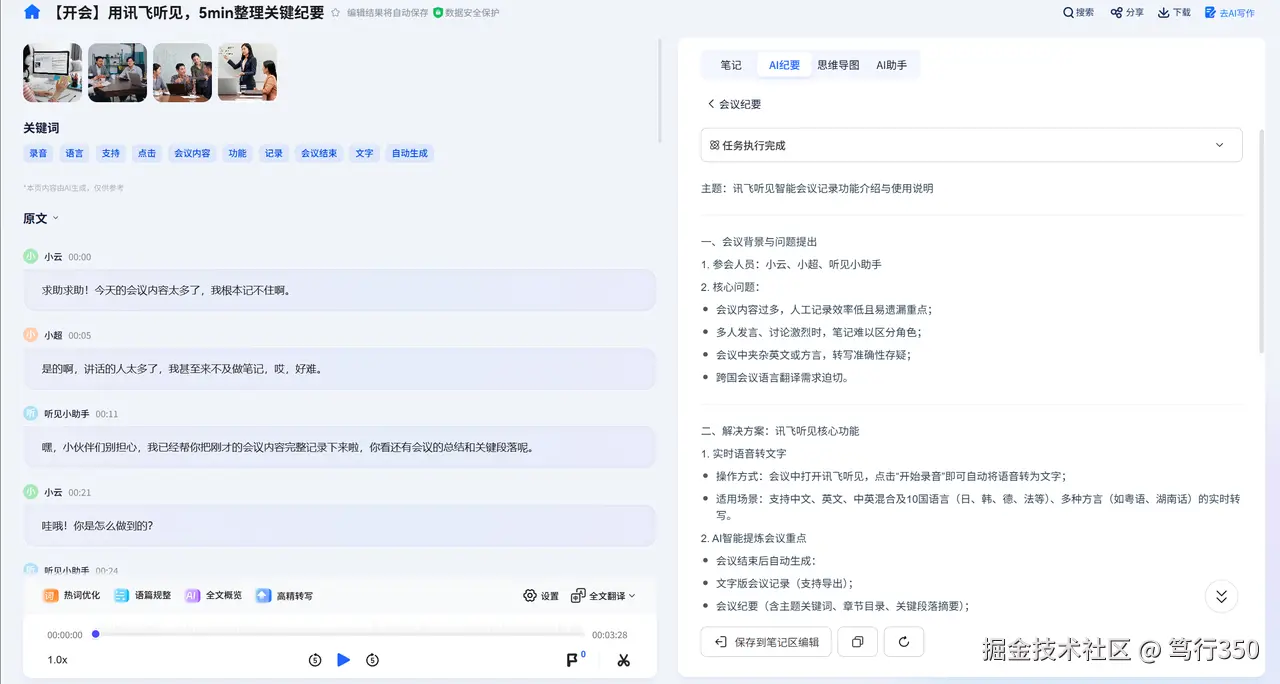Click the 点击 keyword tag

pyautogui.click(x=147, y=153)
